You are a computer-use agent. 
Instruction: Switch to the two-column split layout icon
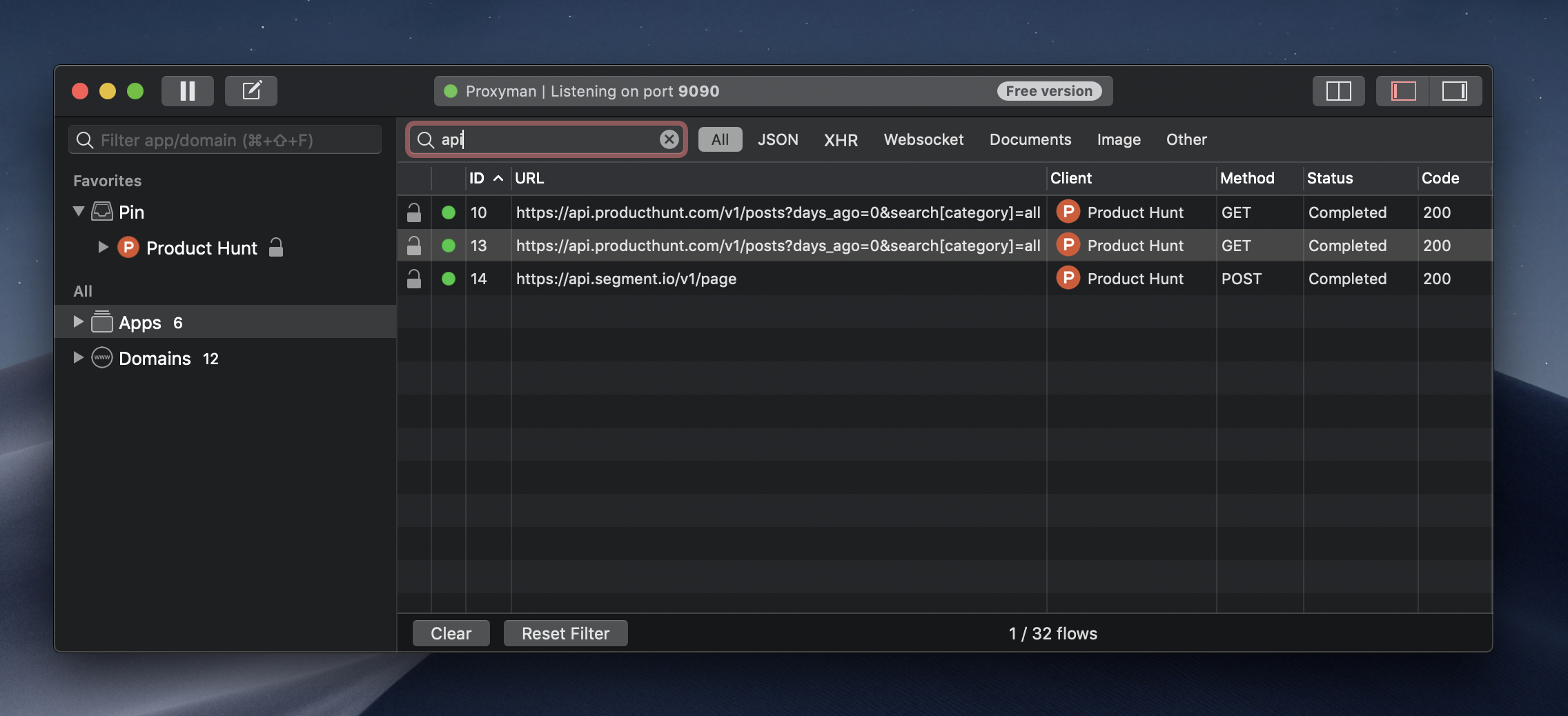[1338, 91]
